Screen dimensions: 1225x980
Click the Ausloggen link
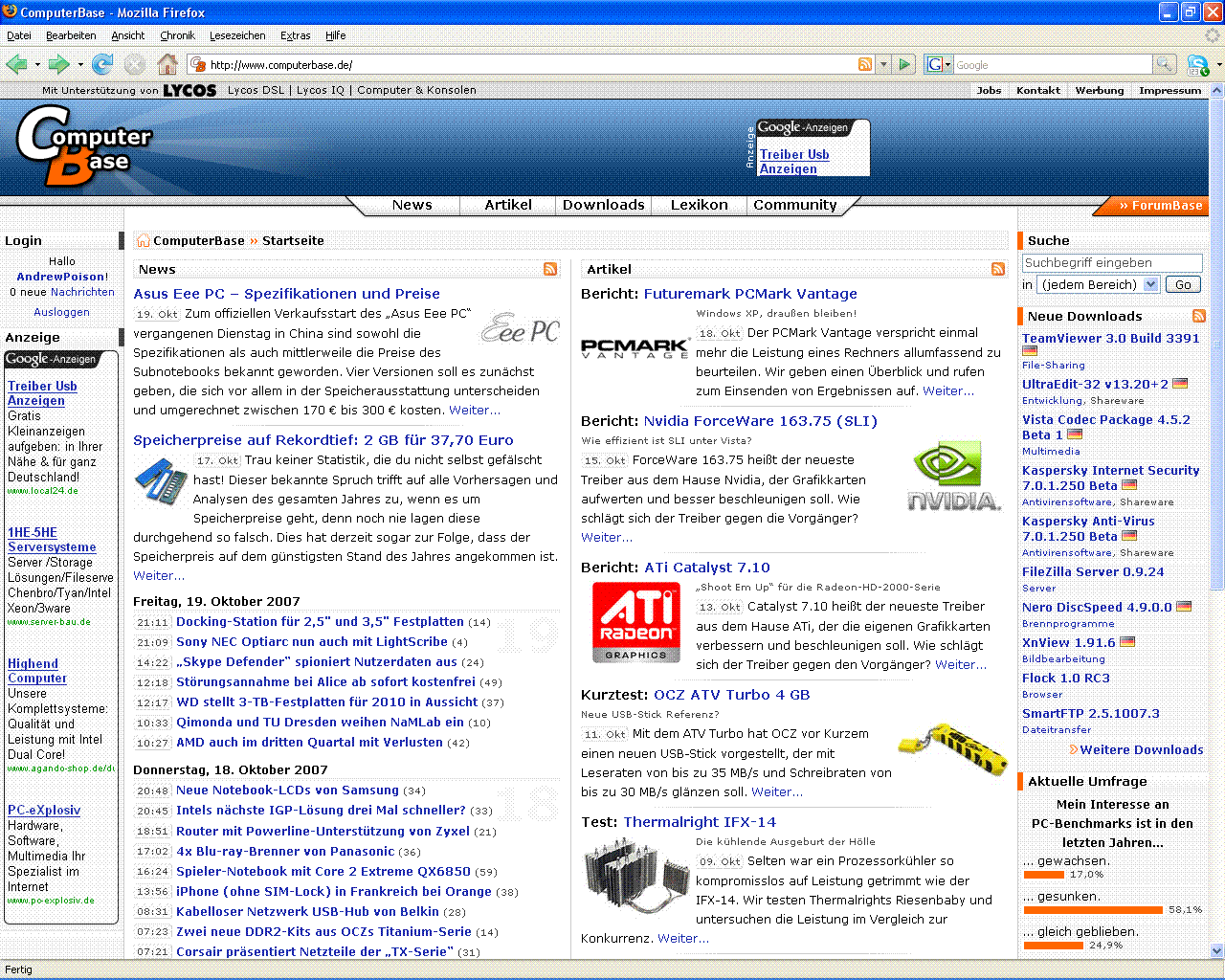(x=61, y=312)
